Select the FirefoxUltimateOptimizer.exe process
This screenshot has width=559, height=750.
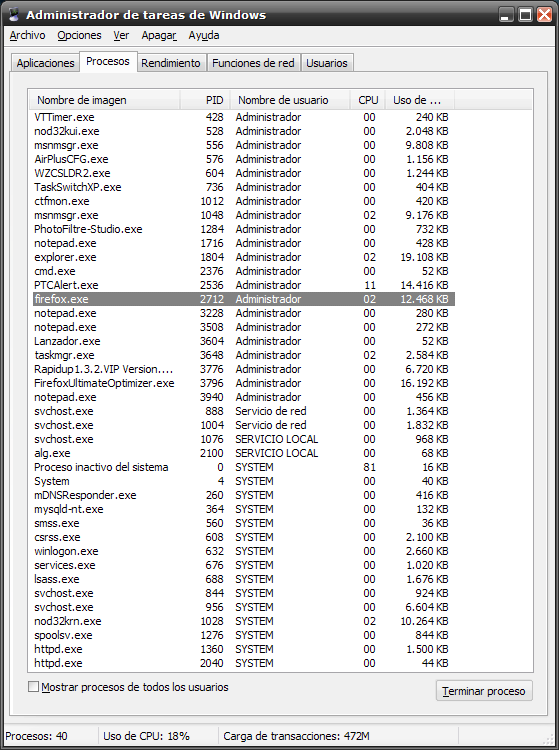(x=243, y=383)
